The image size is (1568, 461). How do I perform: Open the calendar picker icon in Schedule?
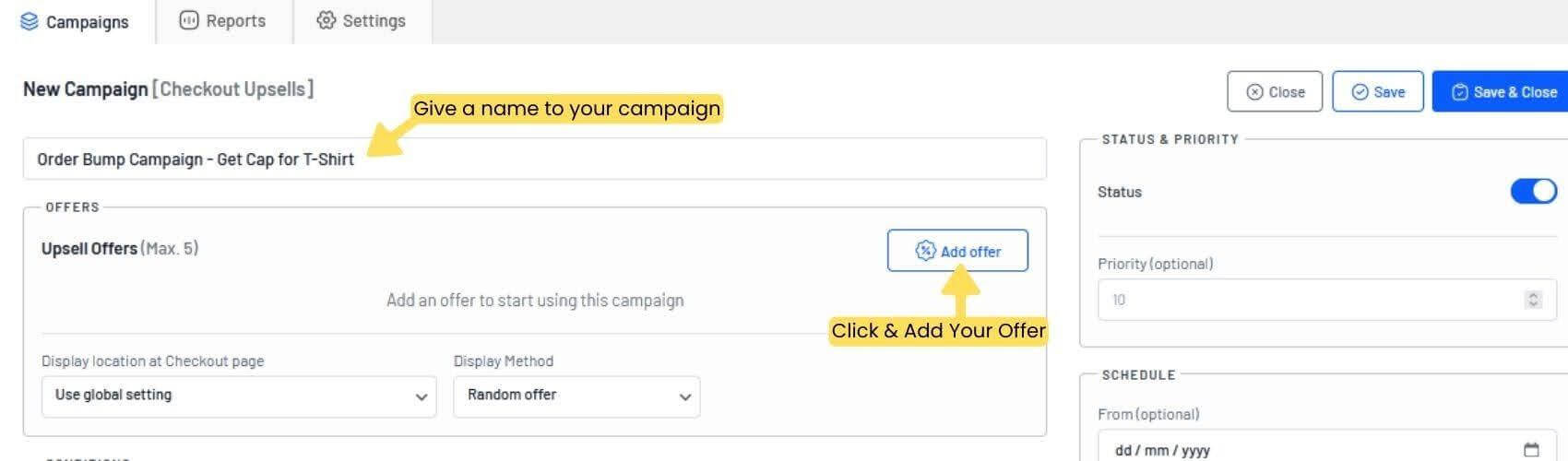click(1531, 450)
